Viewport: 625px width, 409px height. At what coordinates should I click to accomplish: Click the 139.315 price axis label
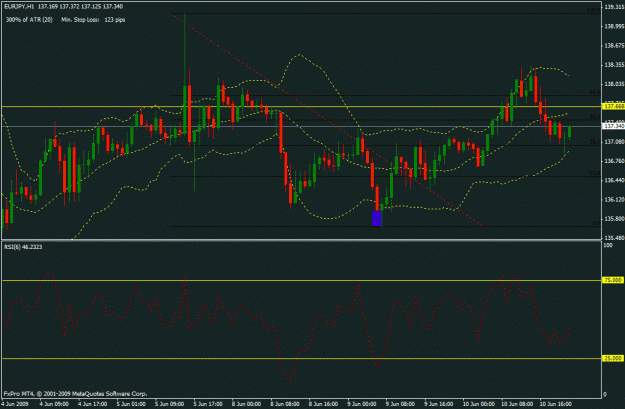click(614, 7)
